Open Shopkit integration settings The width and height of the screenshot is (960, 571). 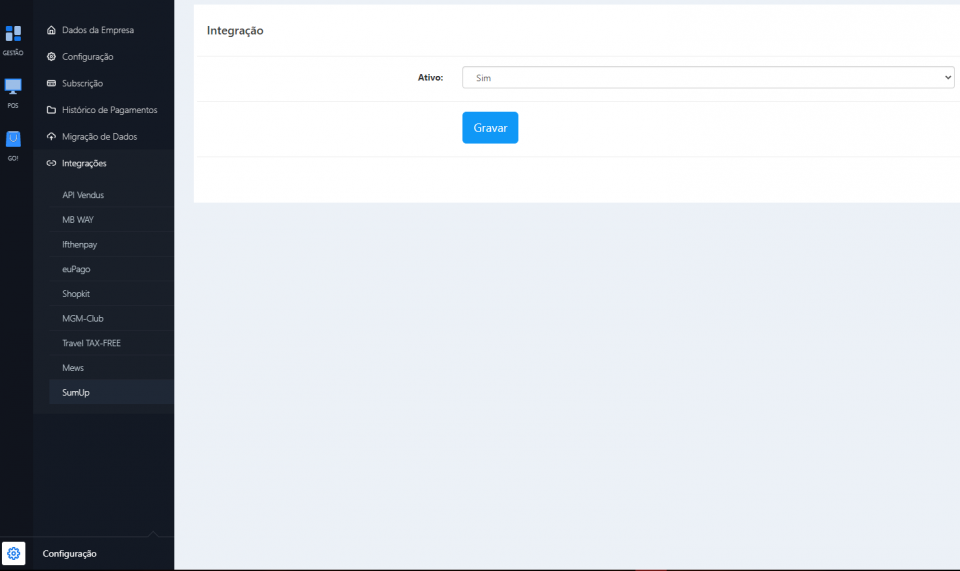coord(76,294)
